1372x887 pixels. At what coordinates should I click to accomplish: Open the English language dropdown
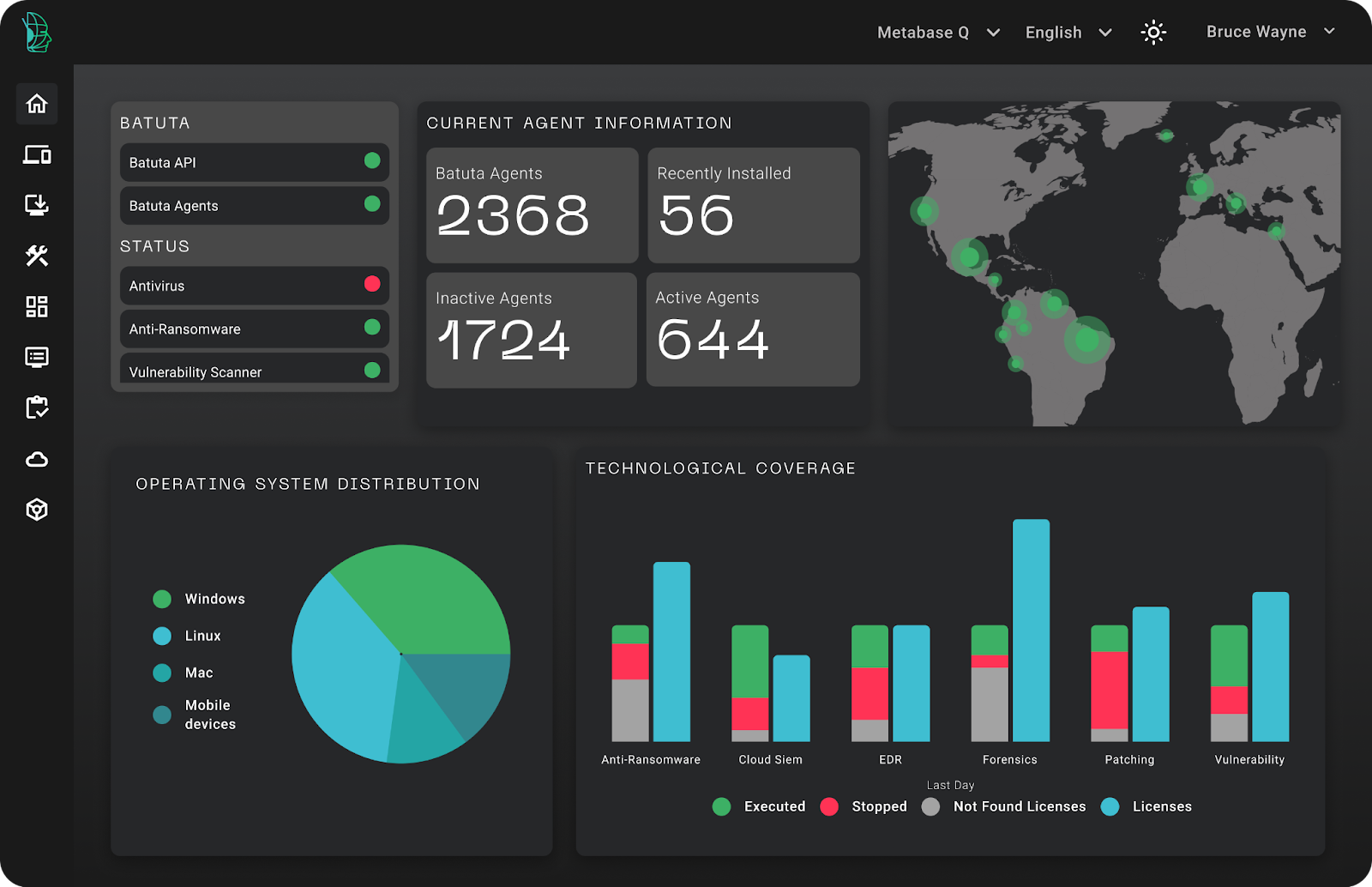click(x=1068, y=33)
